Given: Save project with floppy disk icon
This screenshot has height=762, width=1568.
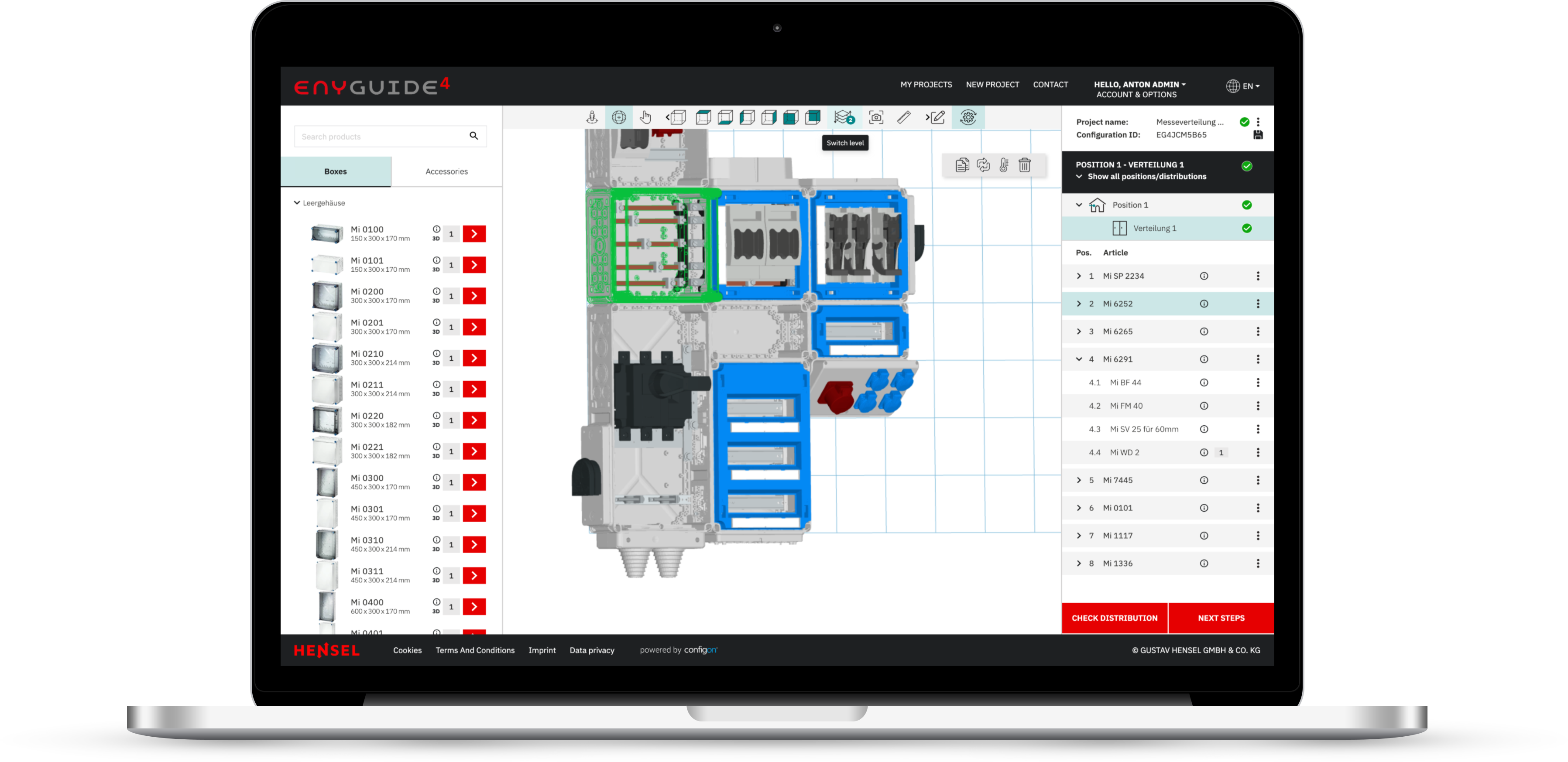Looking at the screenshot, I should click(1258, 135).
